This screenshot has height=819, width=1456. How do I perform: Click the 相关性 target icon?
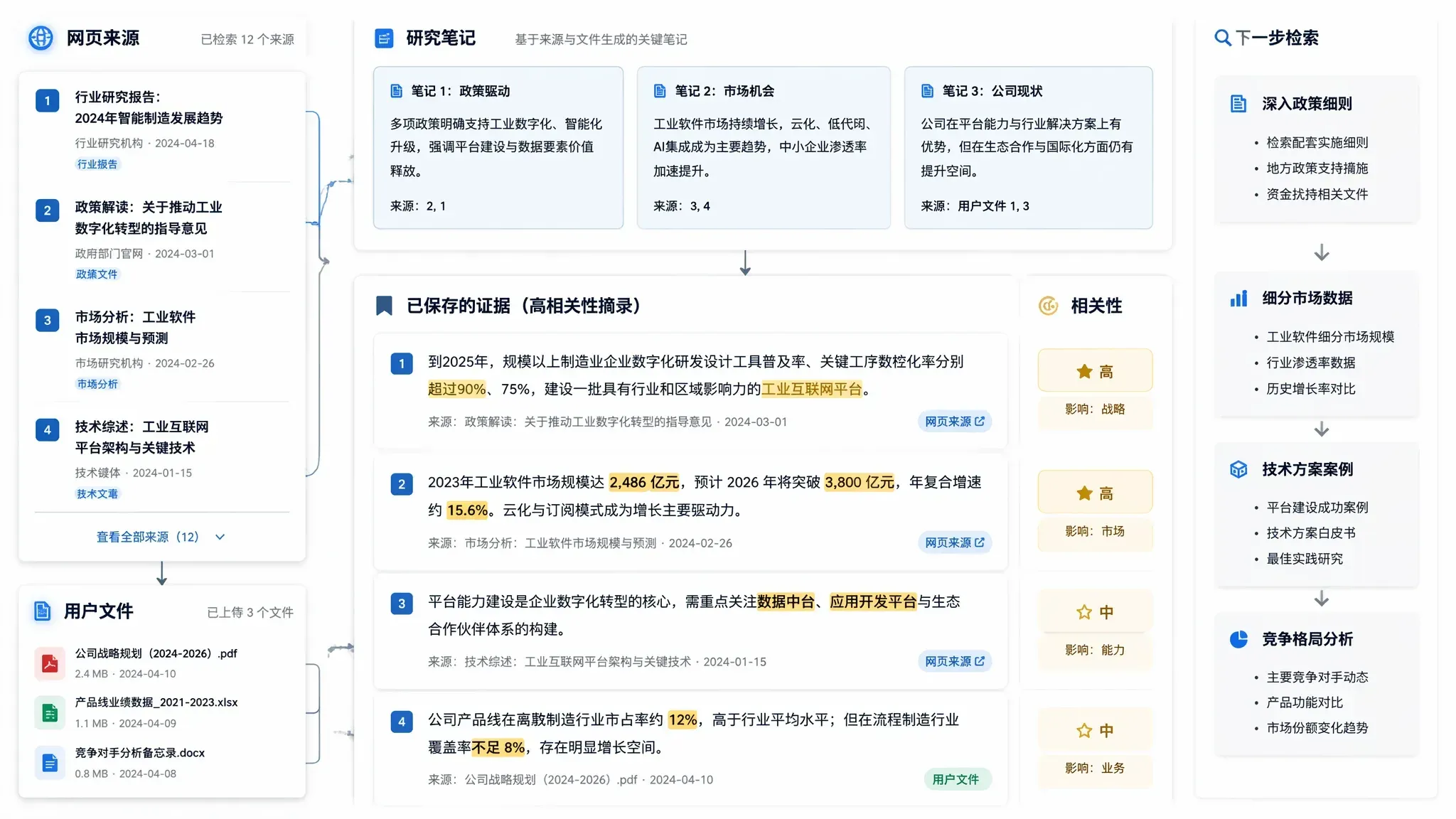1049,306
